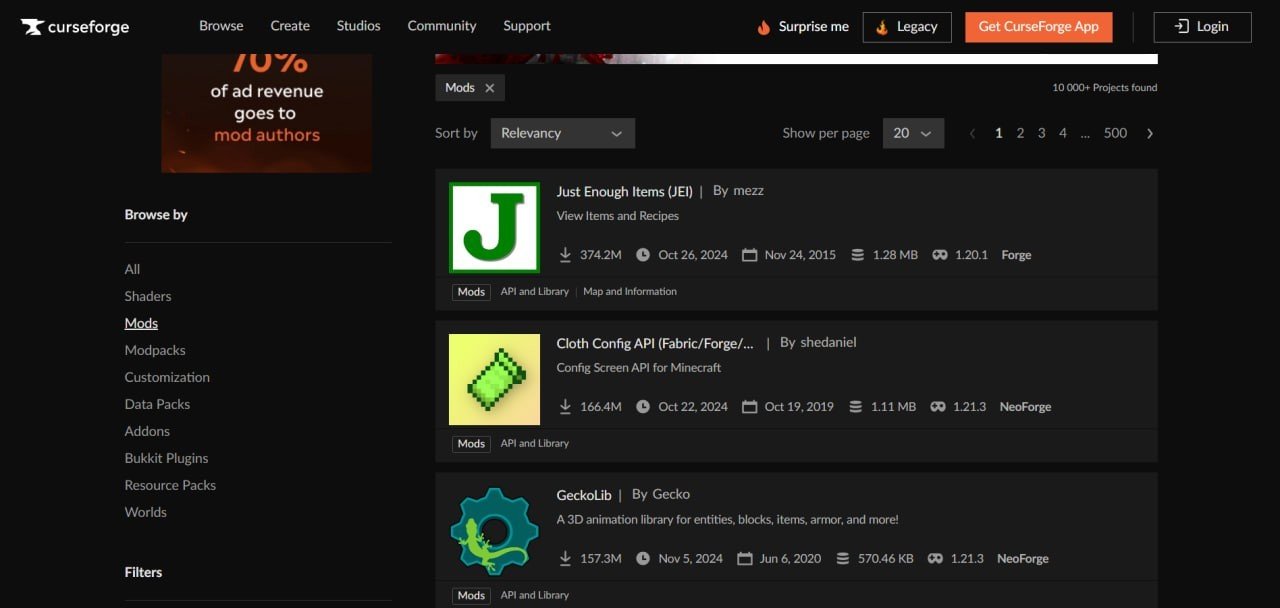This screenshot has width=1280, height=608.
Task: Select Mods in Browse by sidebar
Action: [x=141, y=323]
